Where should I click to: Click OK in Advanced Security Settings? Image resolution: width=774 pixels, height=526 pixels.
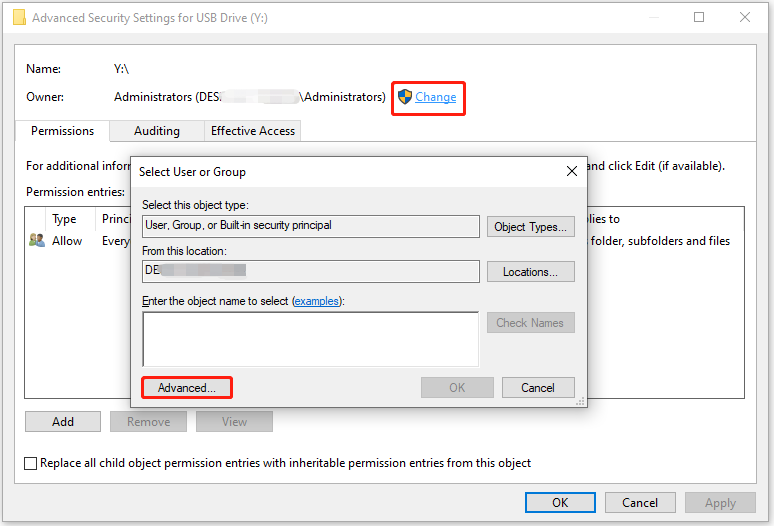click(560, 503)
